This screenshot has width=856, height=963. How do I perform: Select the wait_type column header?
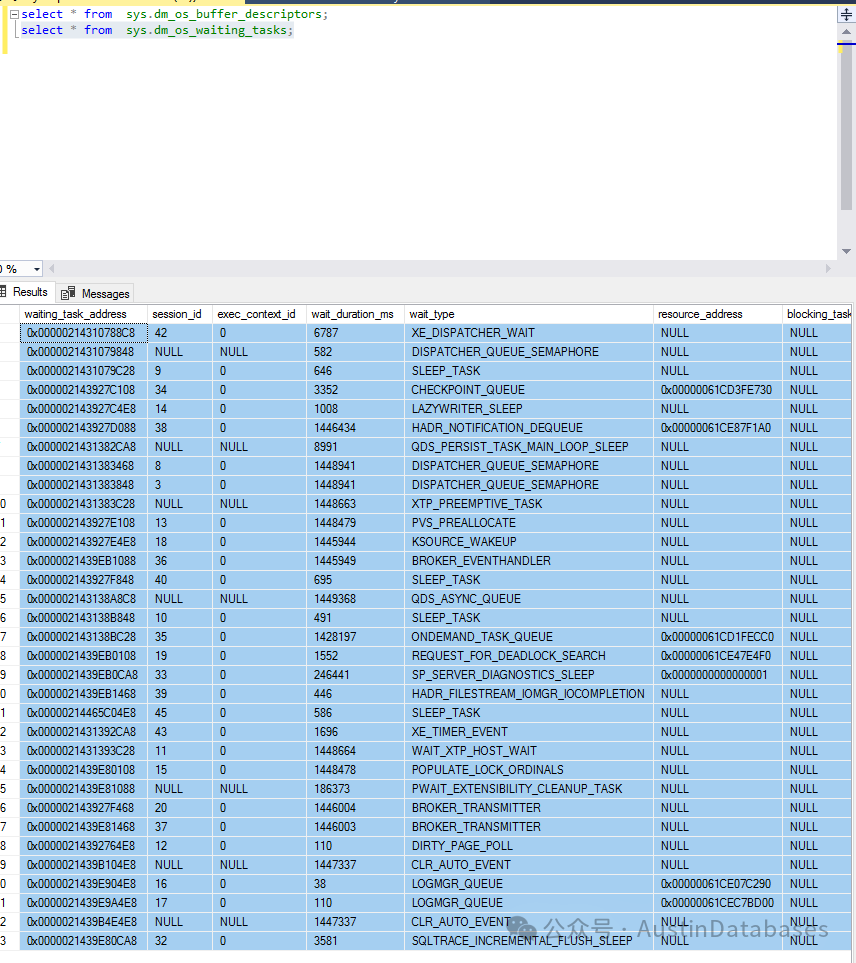(x=529, y=314)
